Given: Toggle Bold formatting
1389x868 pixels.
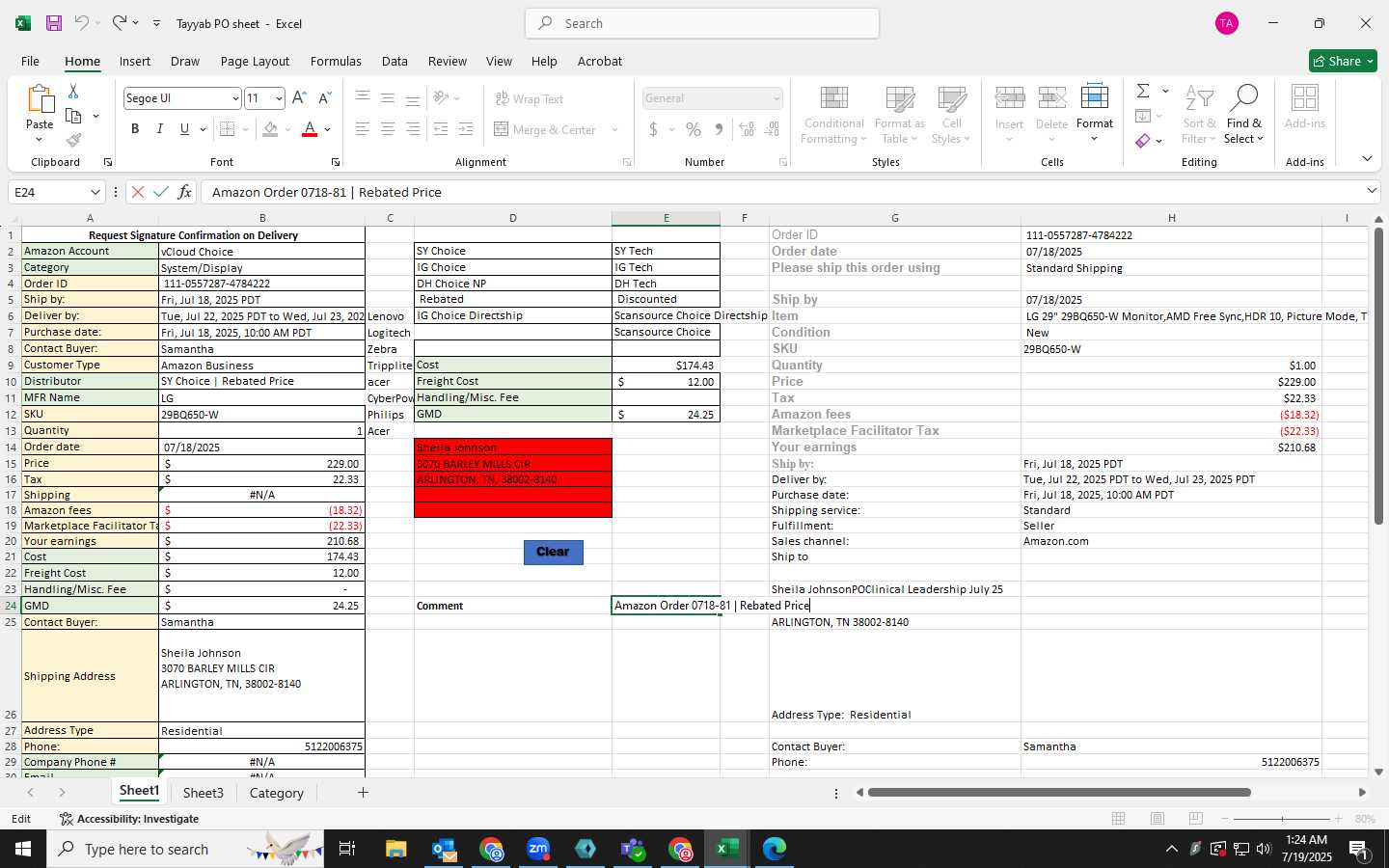Looking at the screenshot, I should (135, 129).
